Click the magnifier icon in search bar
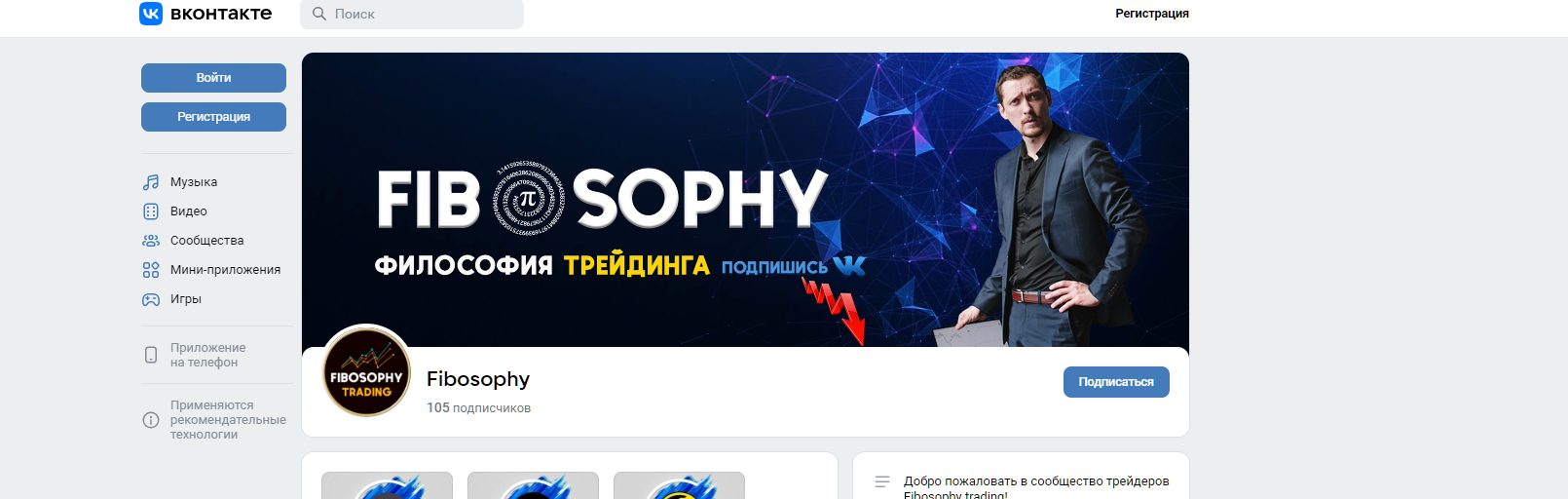Viewport: 1568px width, 499px height. pyautogui.click(x=319, y=14)
